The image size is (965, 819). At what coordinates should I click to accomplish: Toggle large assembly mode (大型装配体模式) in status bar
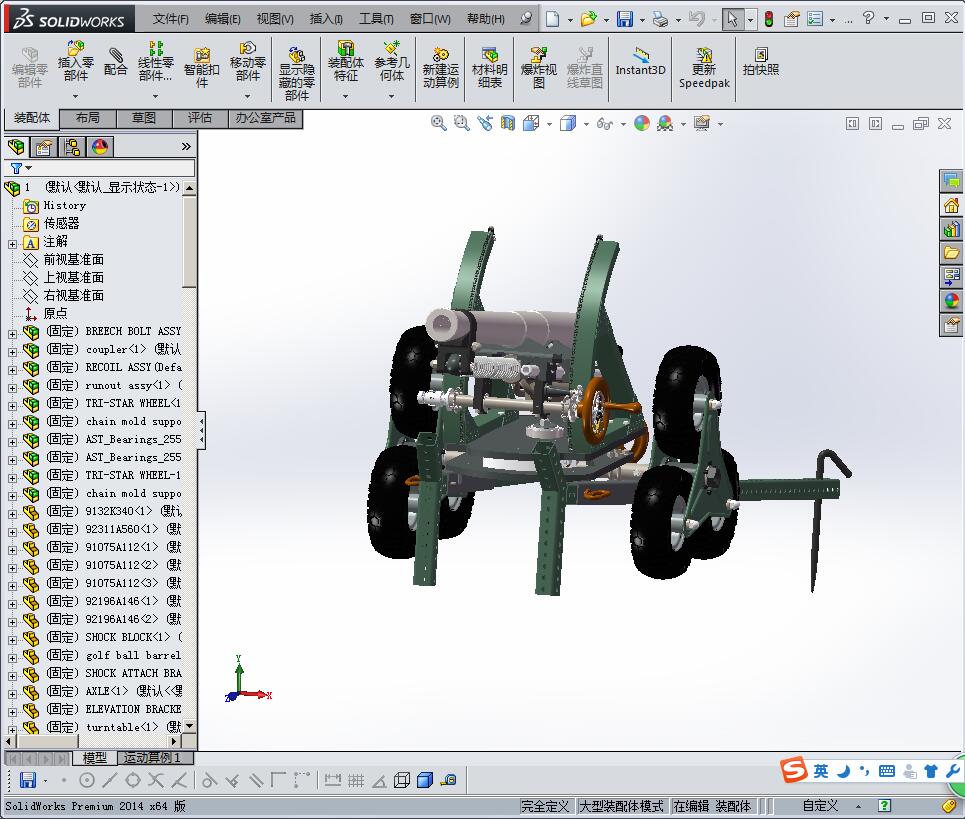click(x=622, y=806)
